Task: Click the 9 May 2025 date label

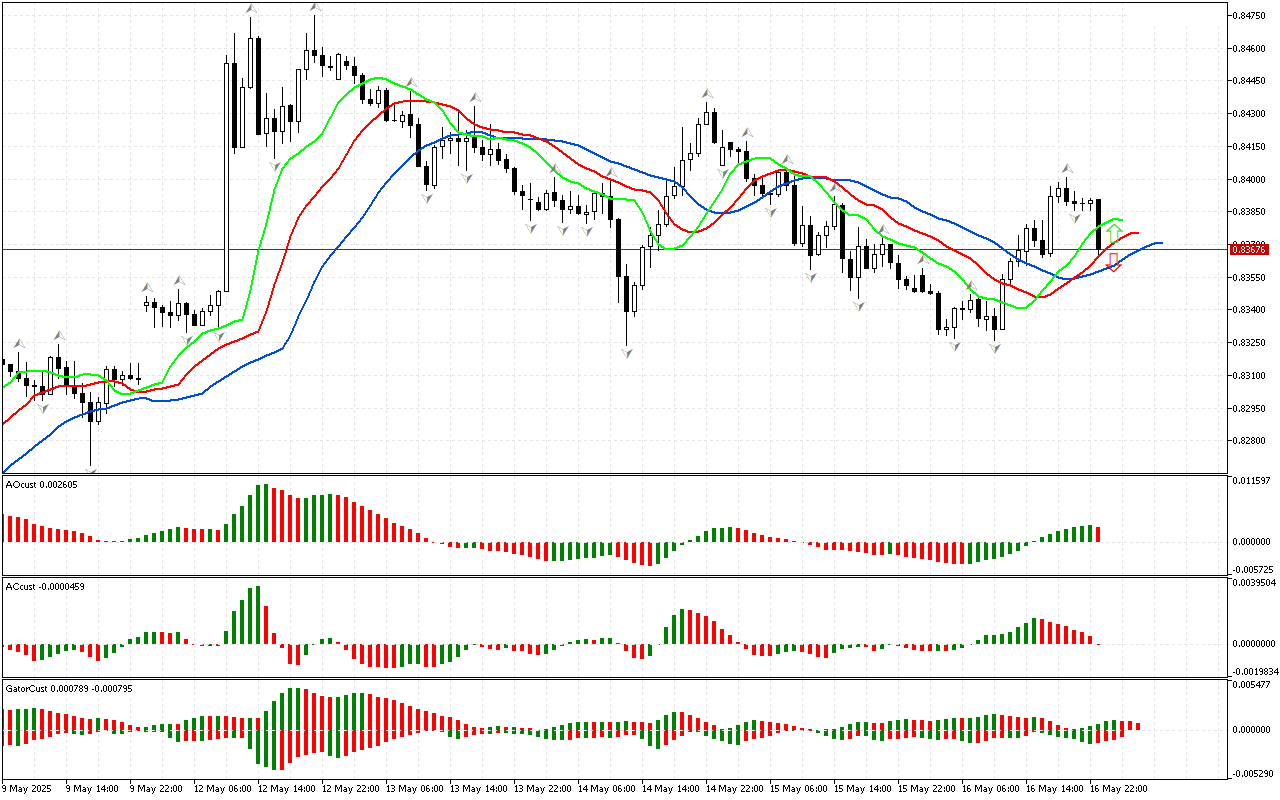Action: [29, 789]
